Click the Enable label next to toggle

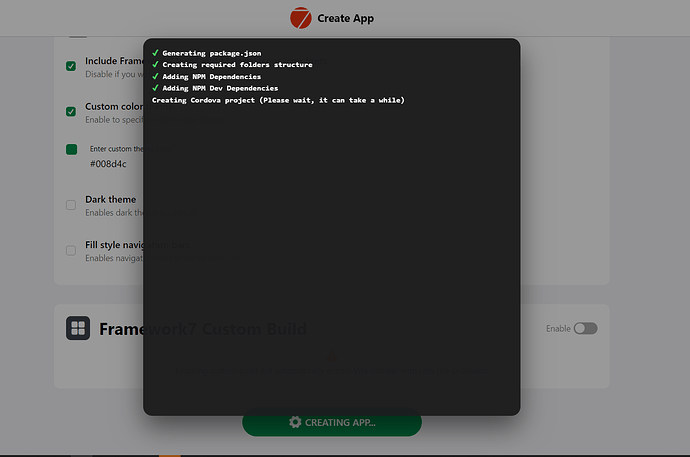coord(558,329)
